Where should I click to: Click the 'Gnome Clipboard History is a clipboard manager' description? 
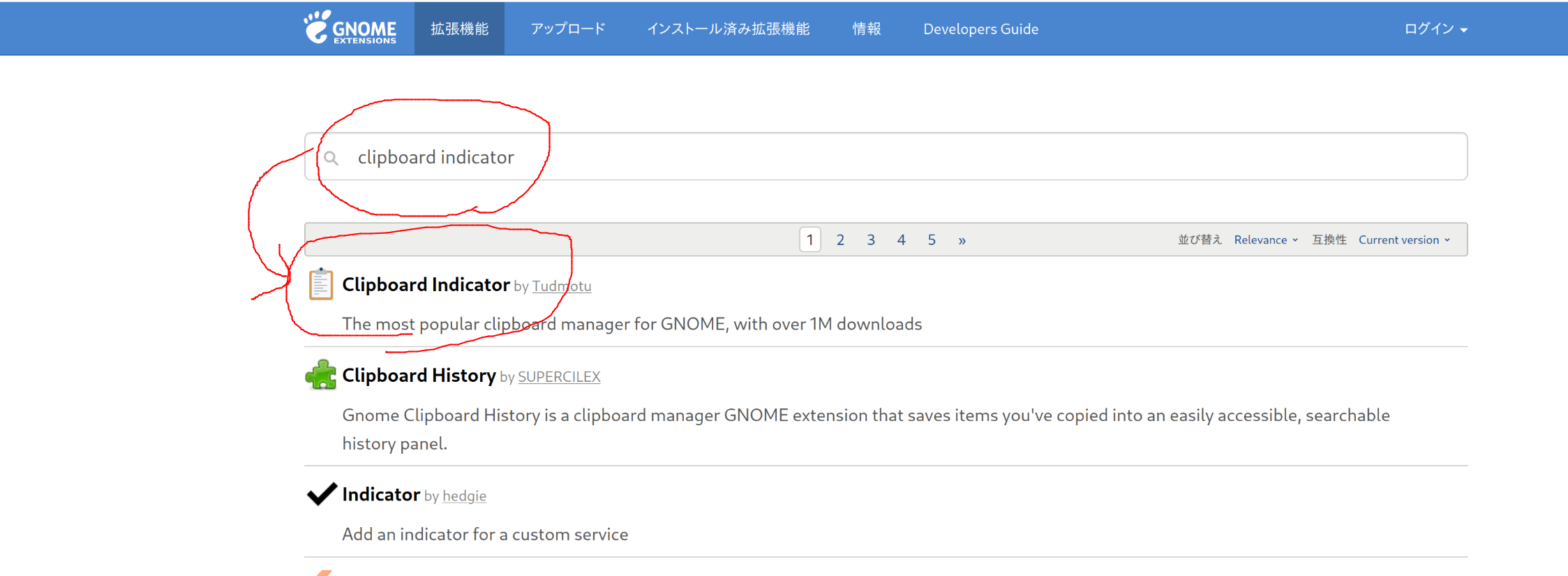coord(866,429)
